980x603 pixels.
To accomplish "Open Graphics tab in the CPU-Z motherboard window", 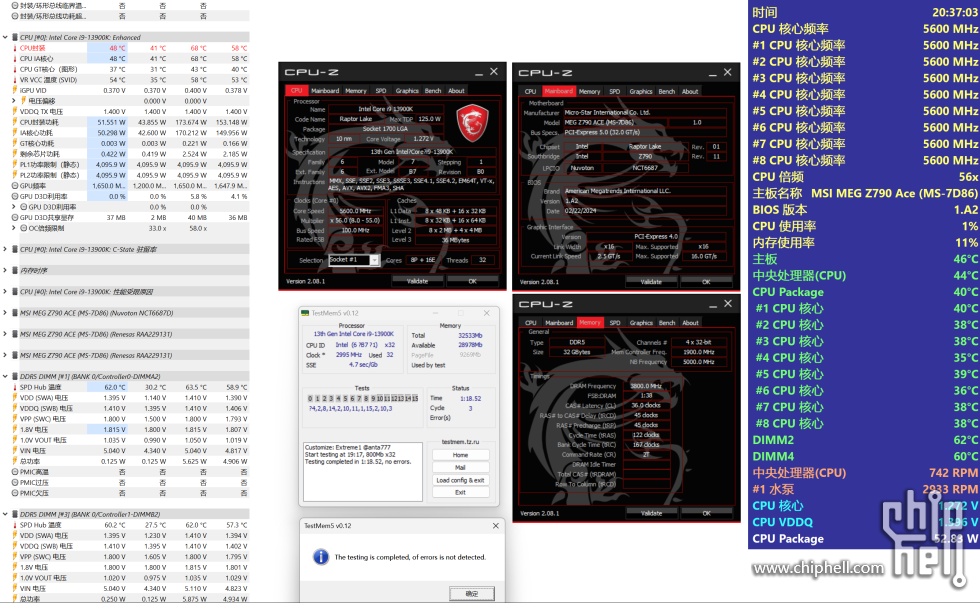I will click(x=641, y=92).
